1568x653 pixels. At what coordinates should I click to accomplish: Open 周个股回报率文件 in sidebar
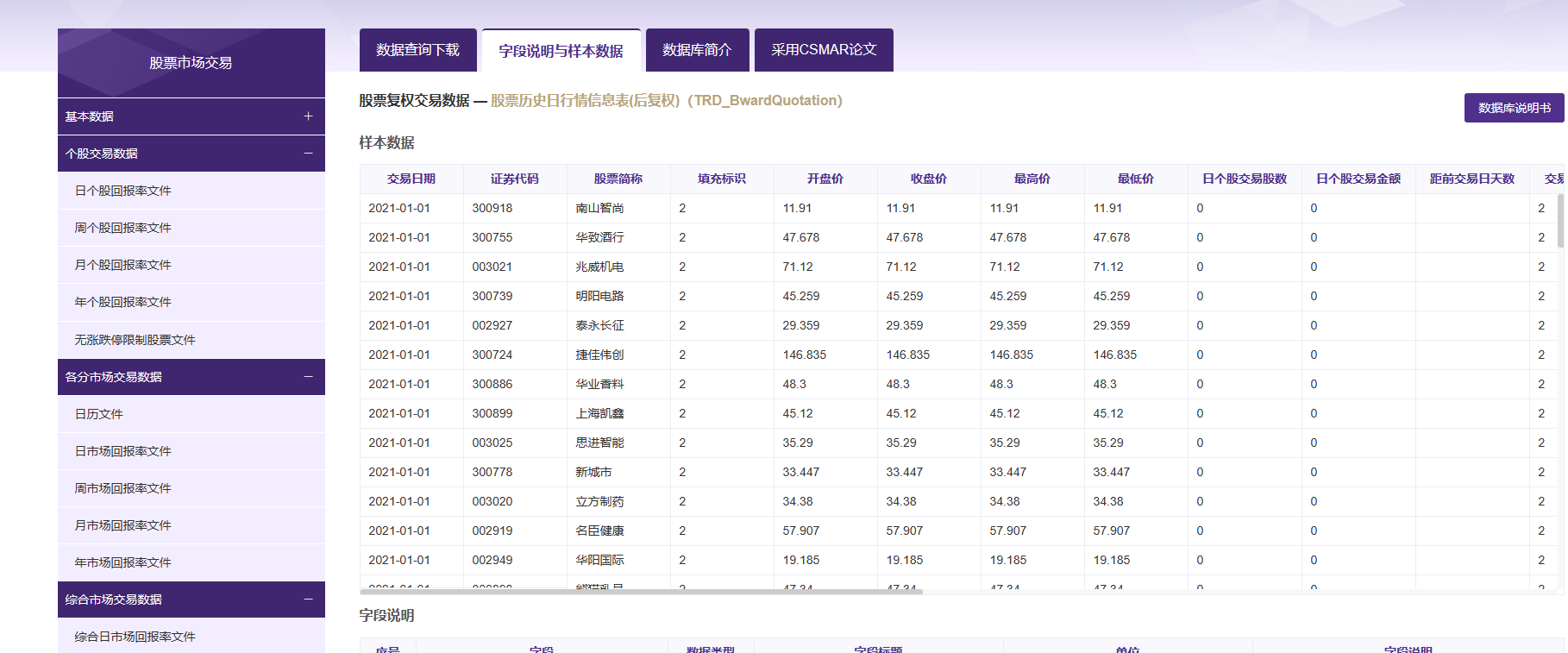pyautogui.click(x=191, y=228)
